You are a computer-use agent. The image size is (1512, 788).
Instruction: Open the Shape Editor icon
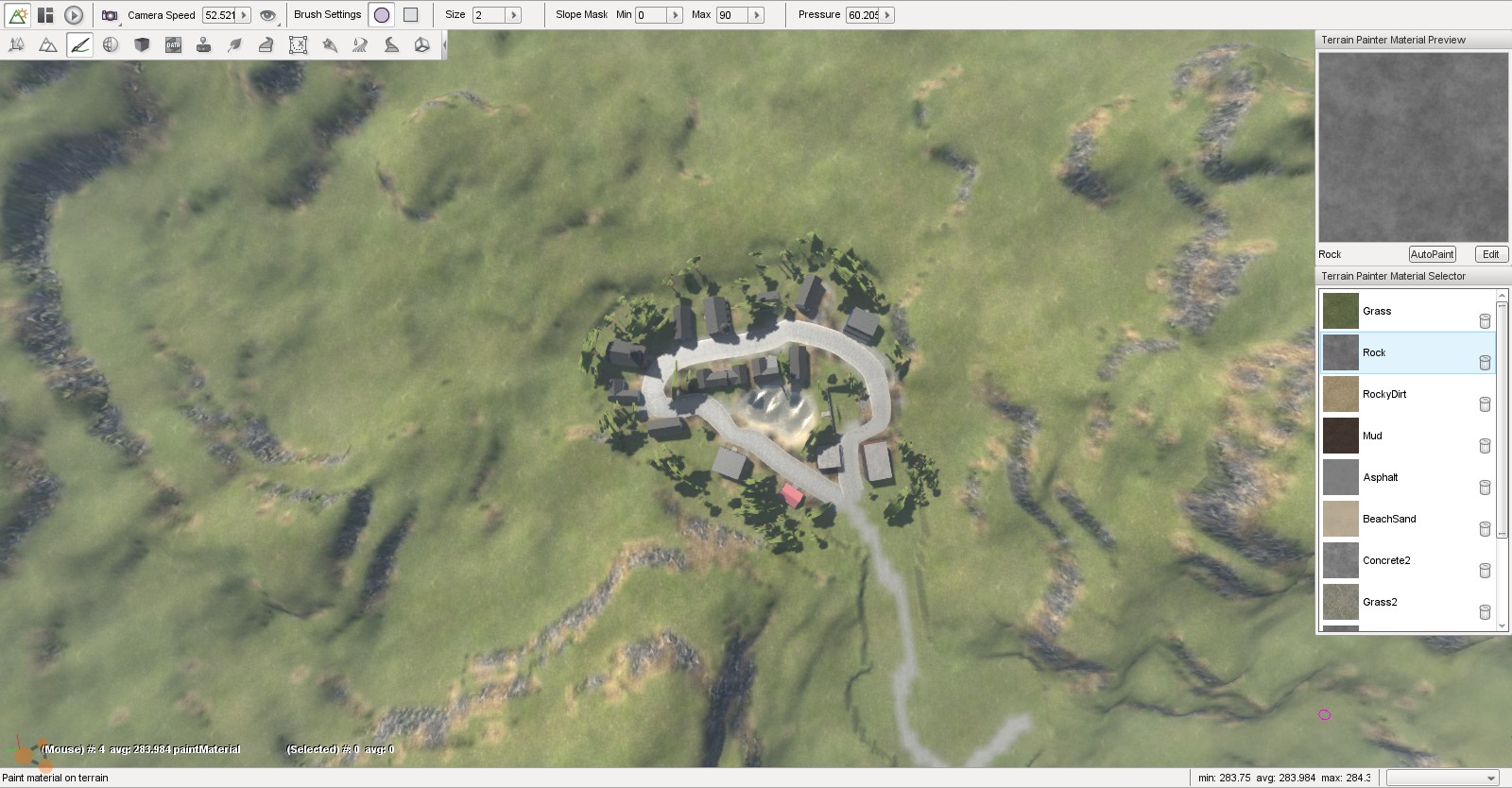421,44
